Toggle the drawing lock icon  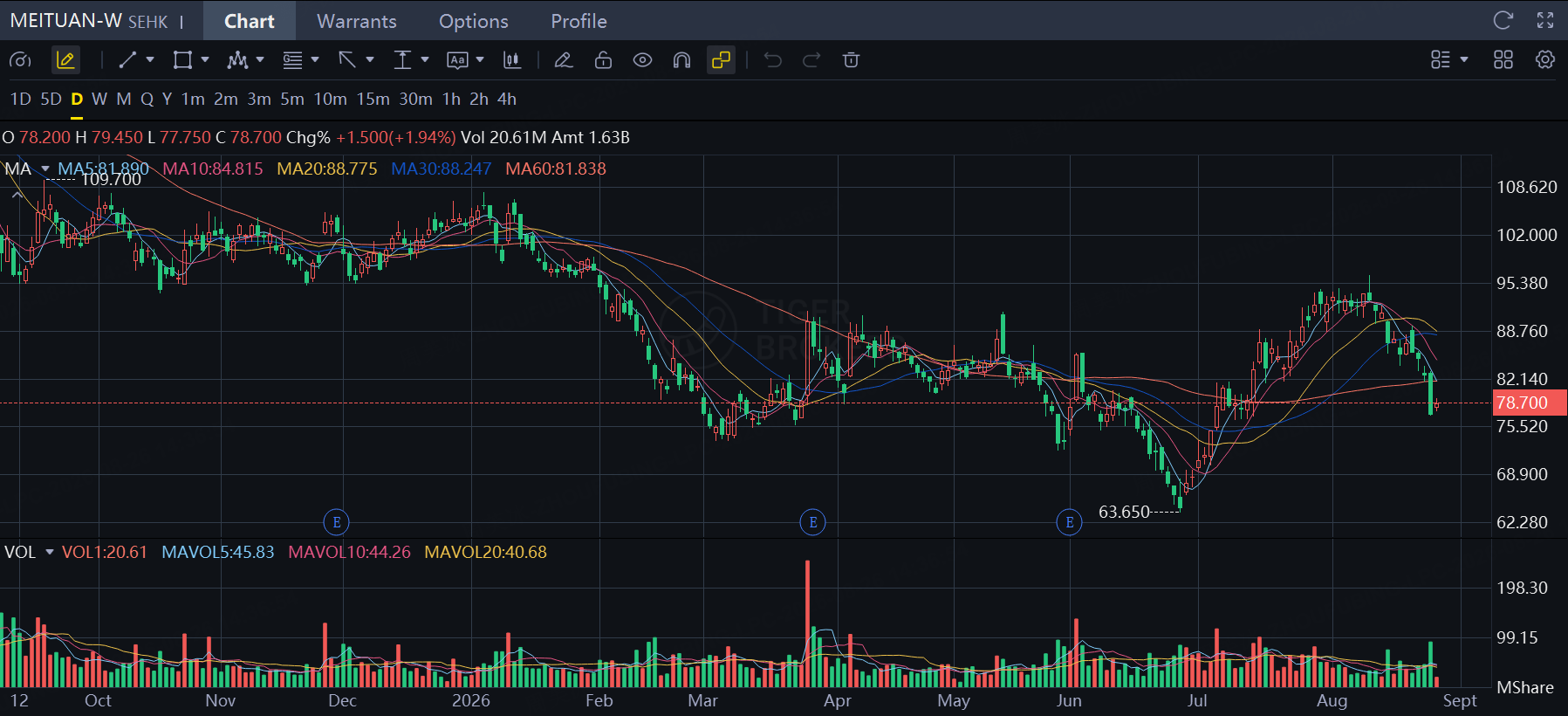point(603,60)
